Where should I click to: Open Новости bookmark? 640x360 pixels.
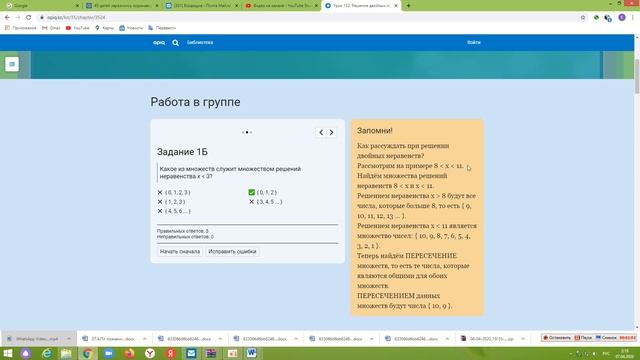pos(131,28)
